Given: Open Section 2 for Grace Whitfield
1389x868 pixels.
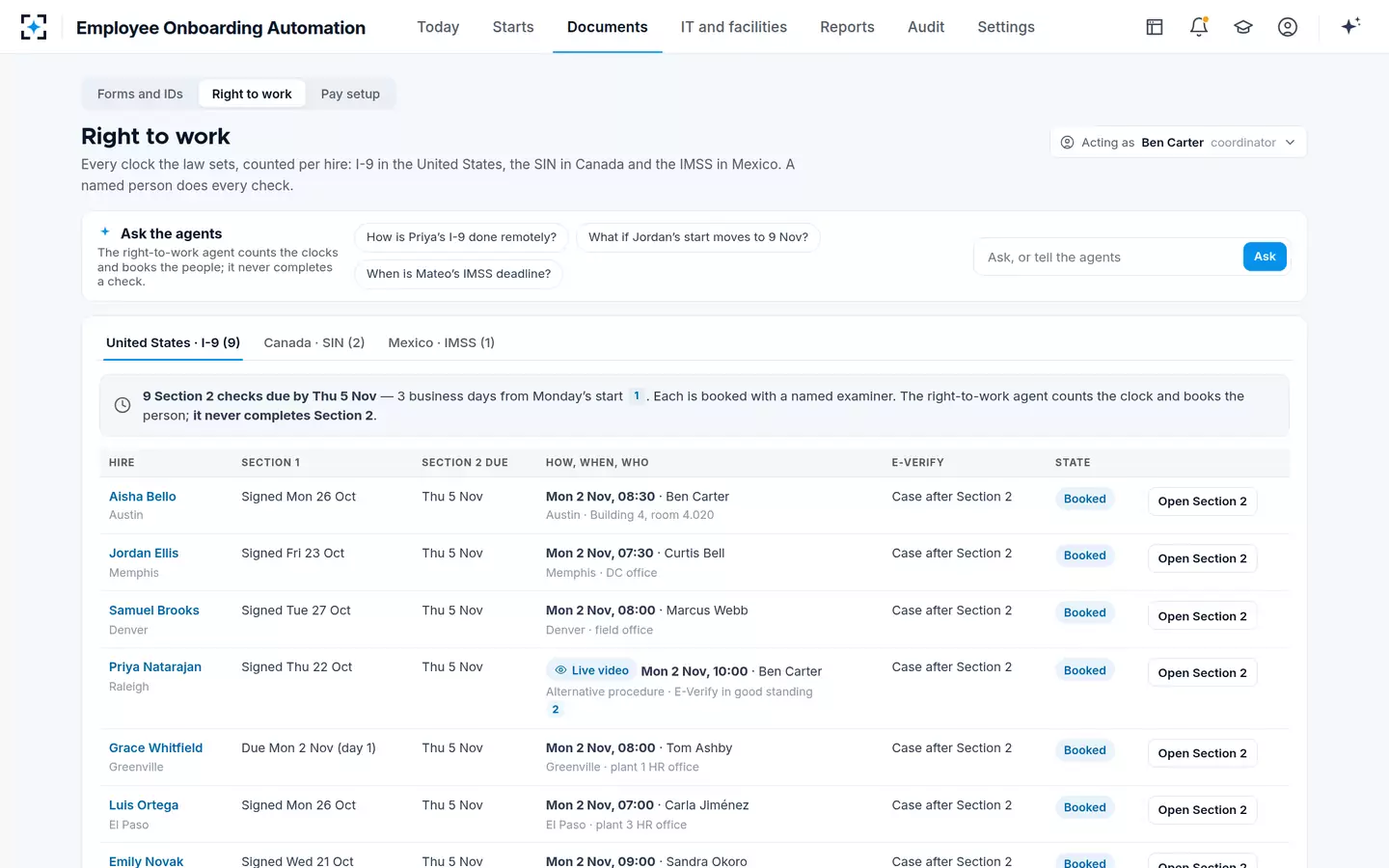Looking at the screenshot, I should 1202,753.
